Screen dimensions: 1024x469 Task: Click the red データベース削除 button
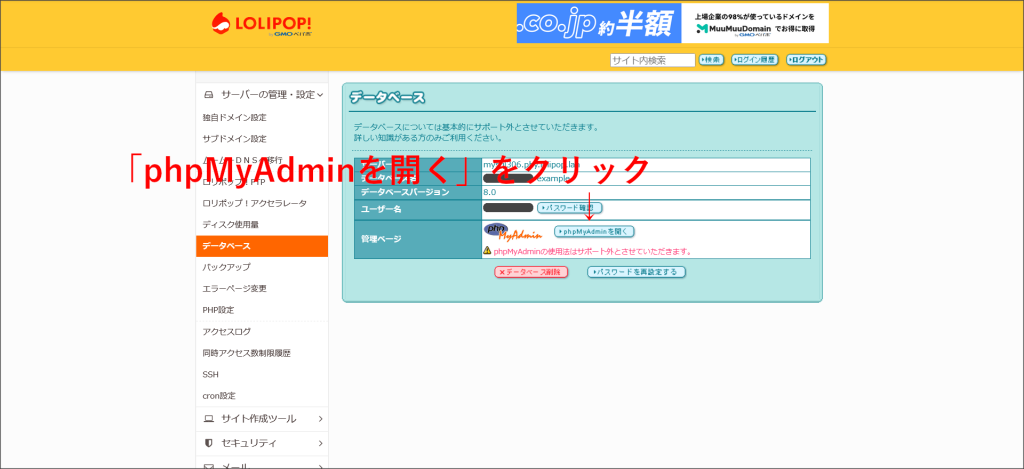tap(531, 272)
